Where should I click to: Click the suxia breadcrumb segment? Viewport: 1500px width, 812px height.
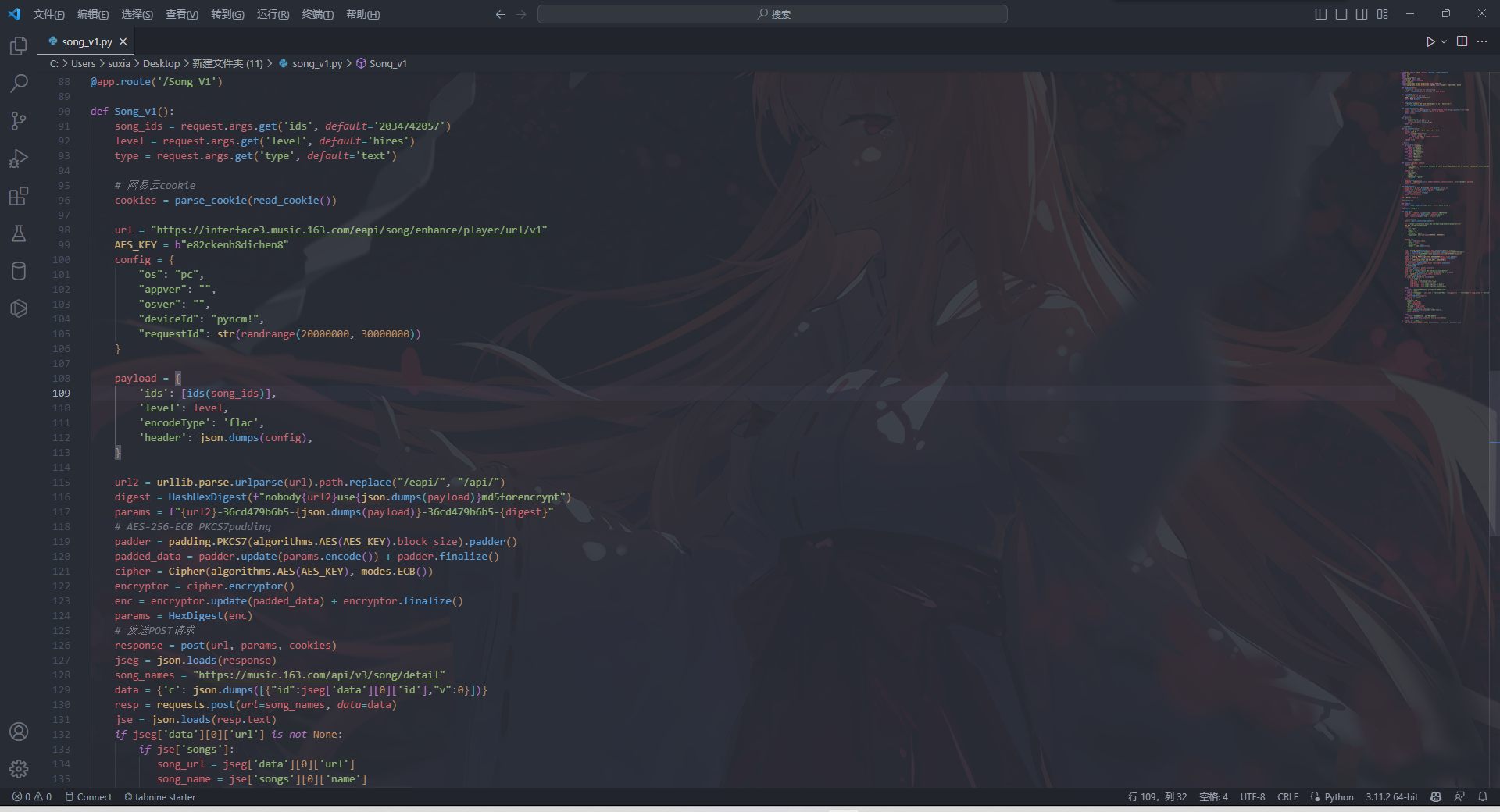[x=119, y=63]
